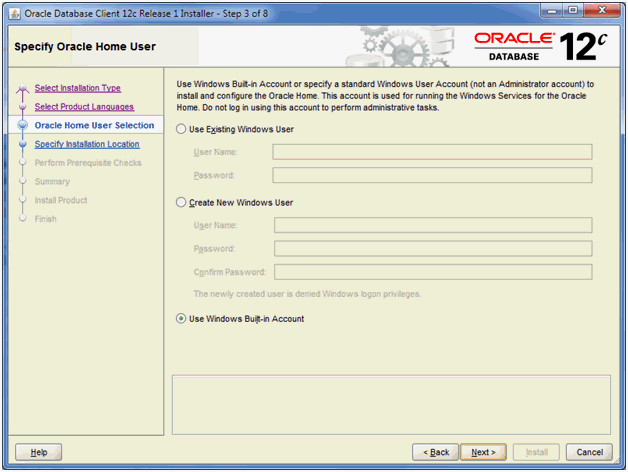This screenshot has width=628, height=472.
Task: Click the new user Password field
Action: (x=433, y=248)
